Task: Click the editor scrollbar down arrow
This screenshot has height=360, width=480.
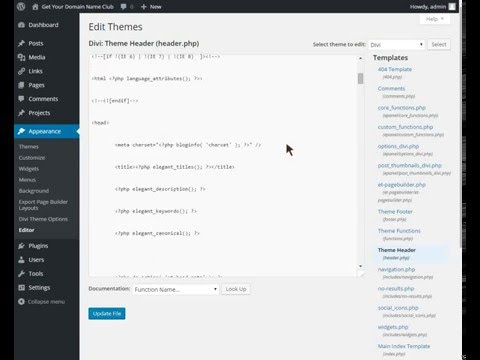Action: [x=360, y=266]
